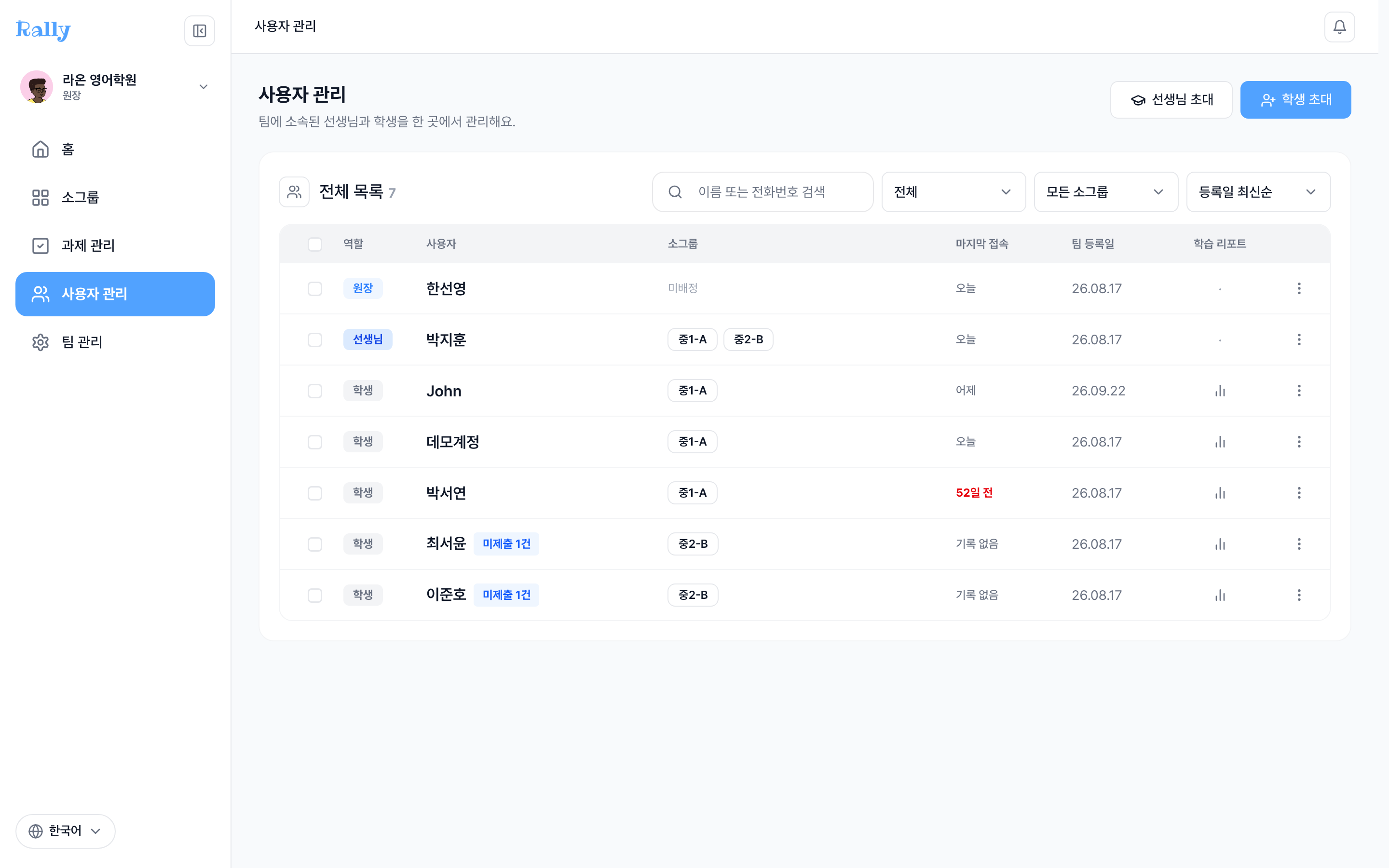Click the search magnifier icon
The height and width of the screenshot is (868, 1389).
[x=675, y=192]
